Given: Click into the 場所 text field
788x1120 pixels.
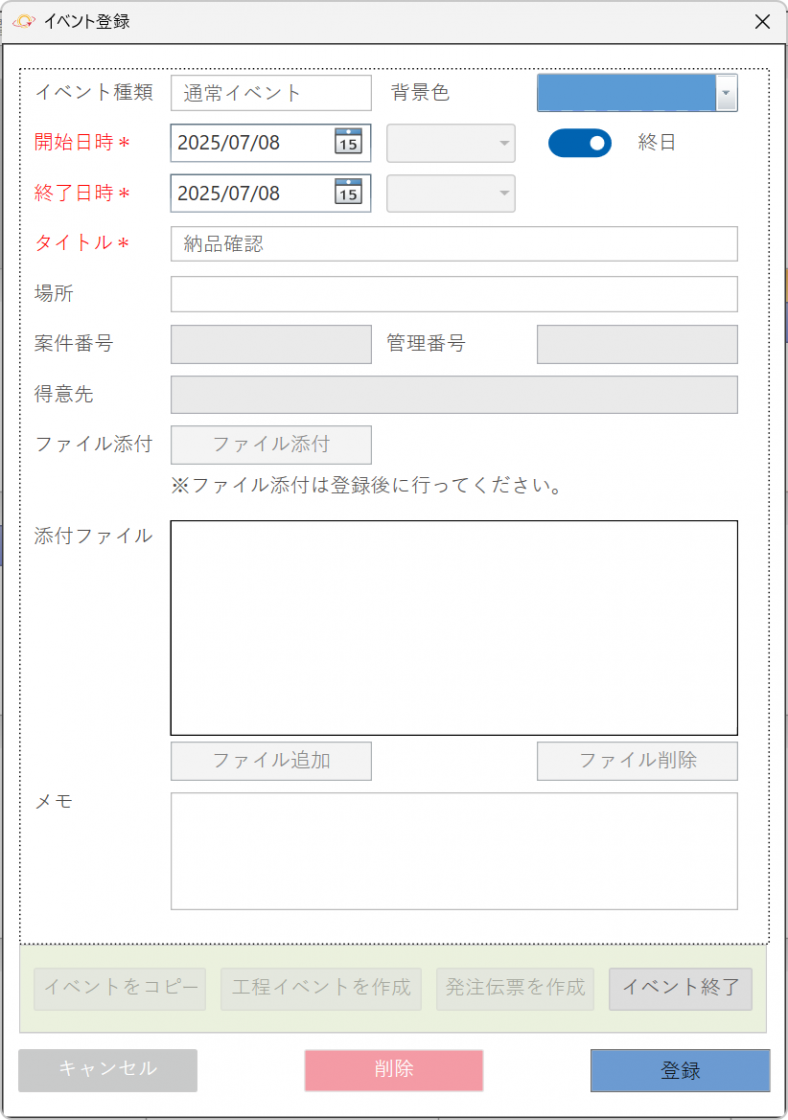Looking at the screenshot, I should coord(454,294).
